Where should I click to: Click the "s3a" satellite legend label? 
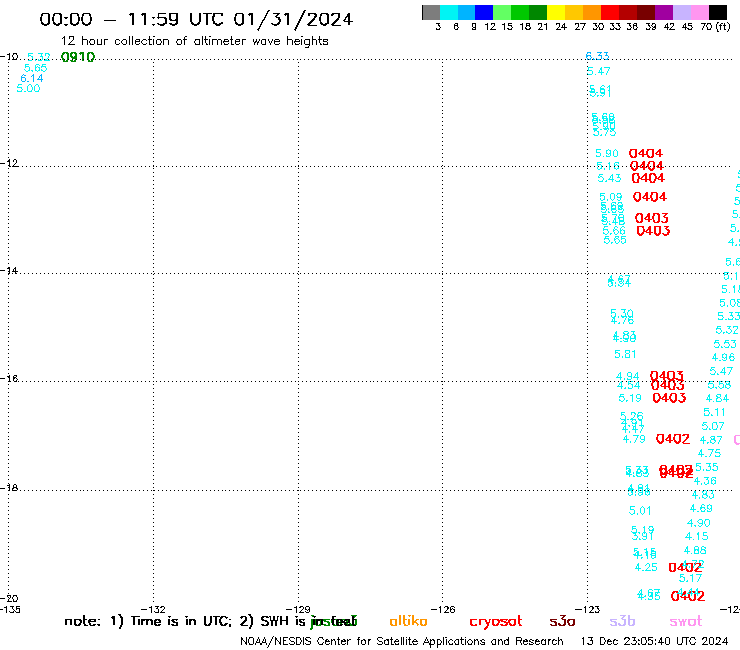tap(562, 622)
